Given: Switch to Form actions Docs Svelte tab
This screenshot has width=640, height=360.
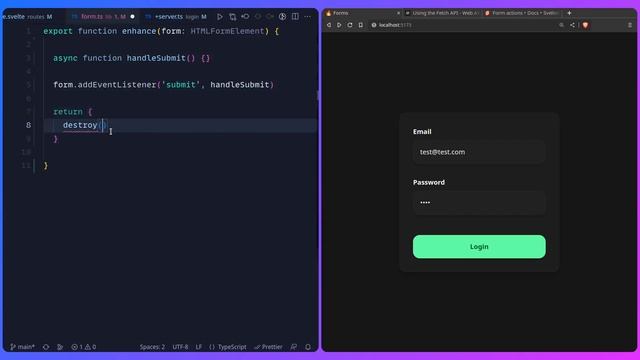Looking at the screenshot, I should [x=522, y=13].
